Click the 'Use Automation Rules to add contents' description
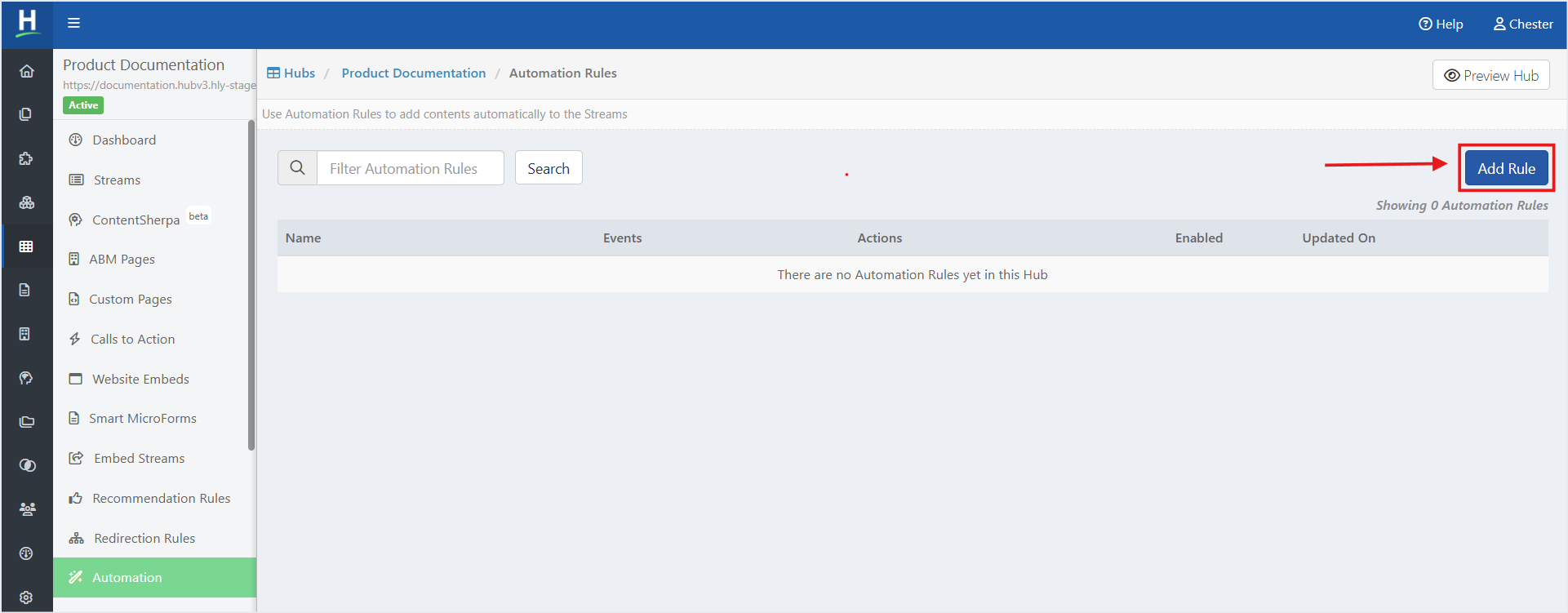Image resolution: width=1568 pixels, height=613 pixels. click(x=445, y=114)
